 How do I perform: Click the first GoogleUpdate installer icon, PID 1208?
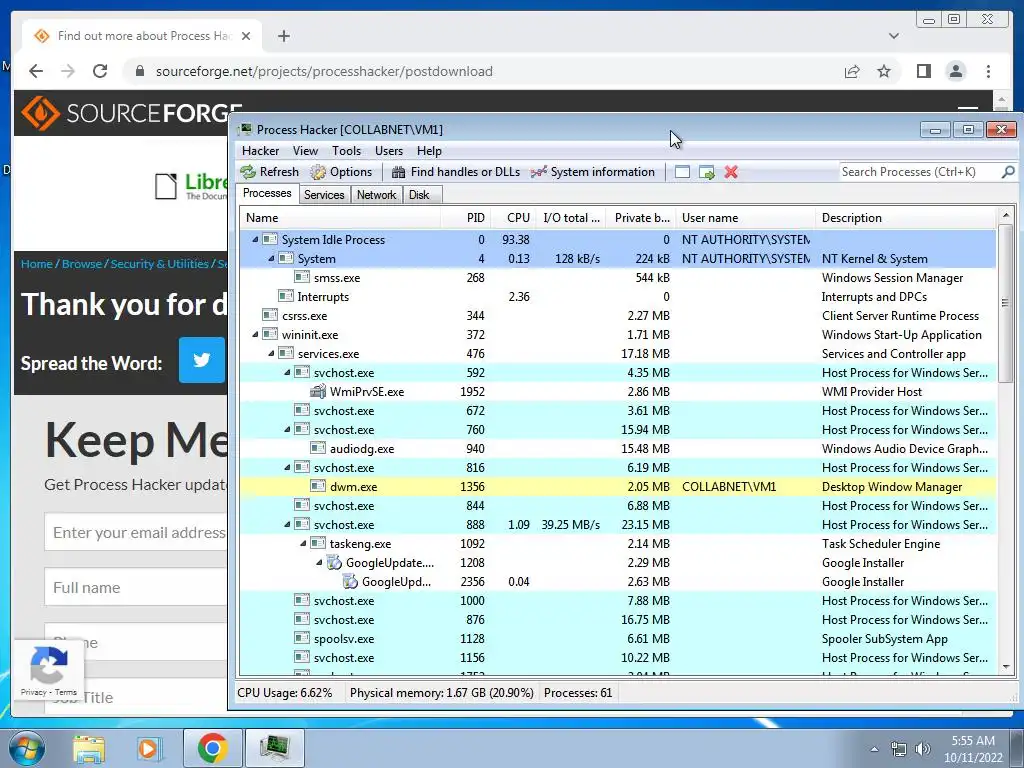(334, 563)
